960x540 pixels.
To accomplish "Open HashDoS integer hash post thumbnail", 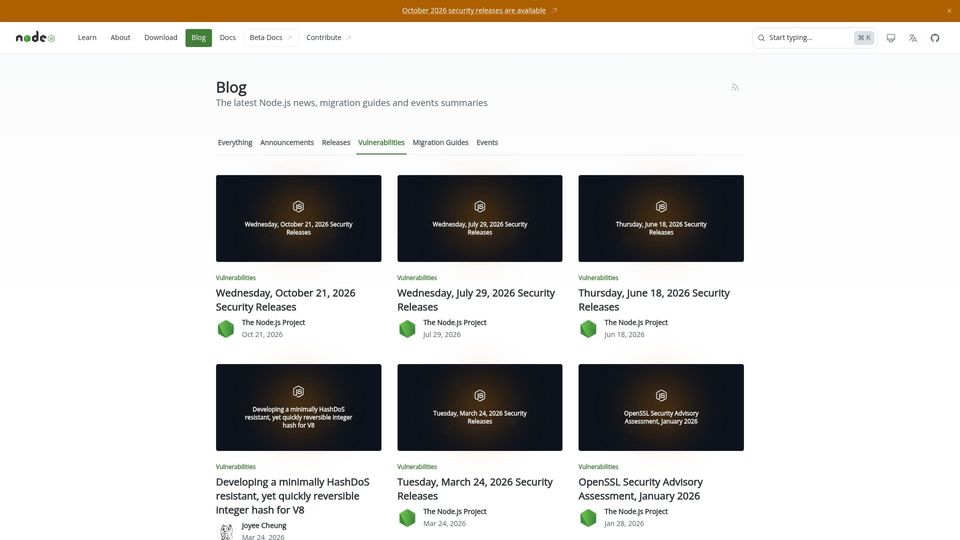I will coord(298,408).
